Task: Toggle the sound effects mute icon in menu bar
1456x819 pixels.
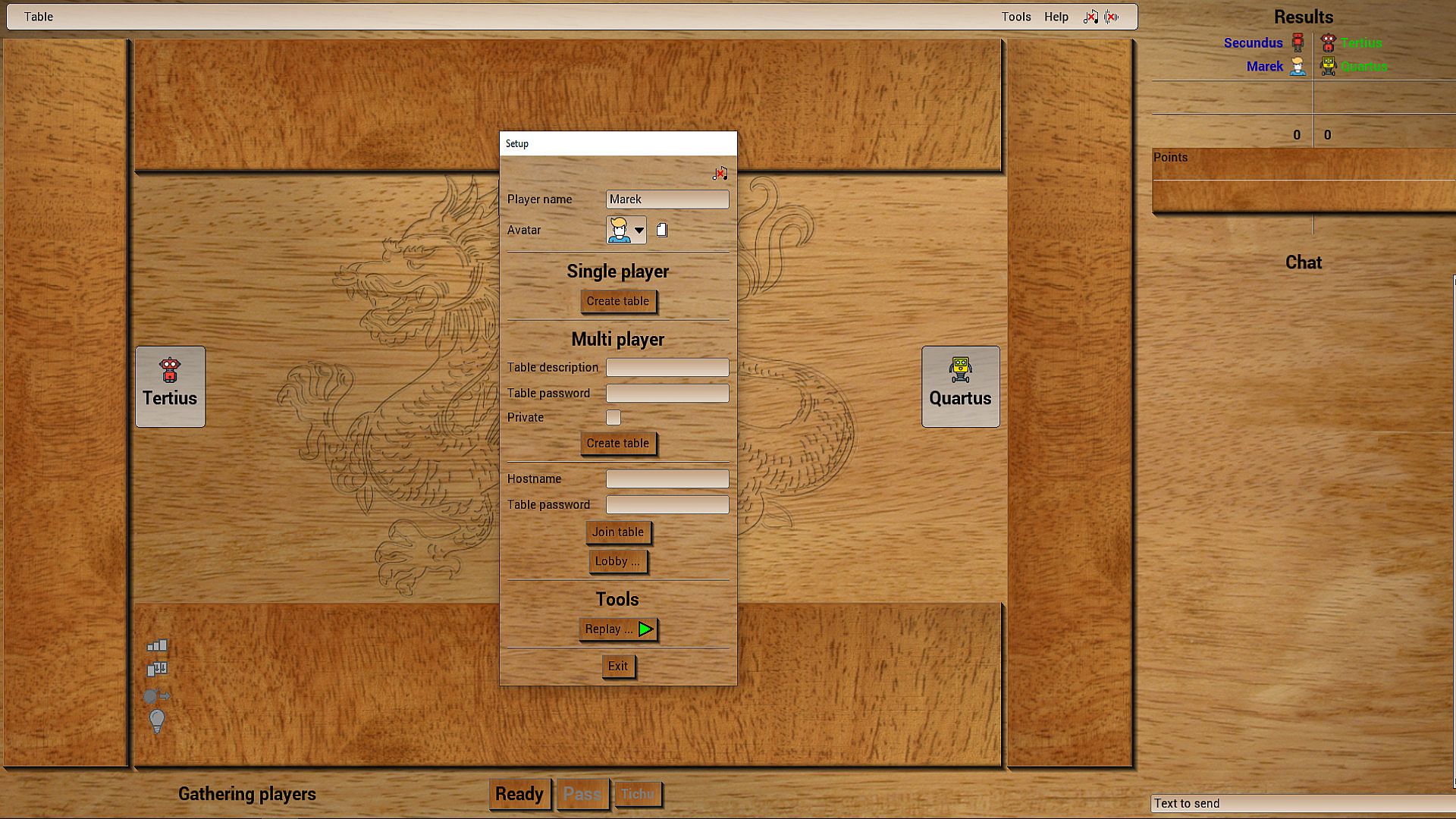Action: click(1112, 17)
